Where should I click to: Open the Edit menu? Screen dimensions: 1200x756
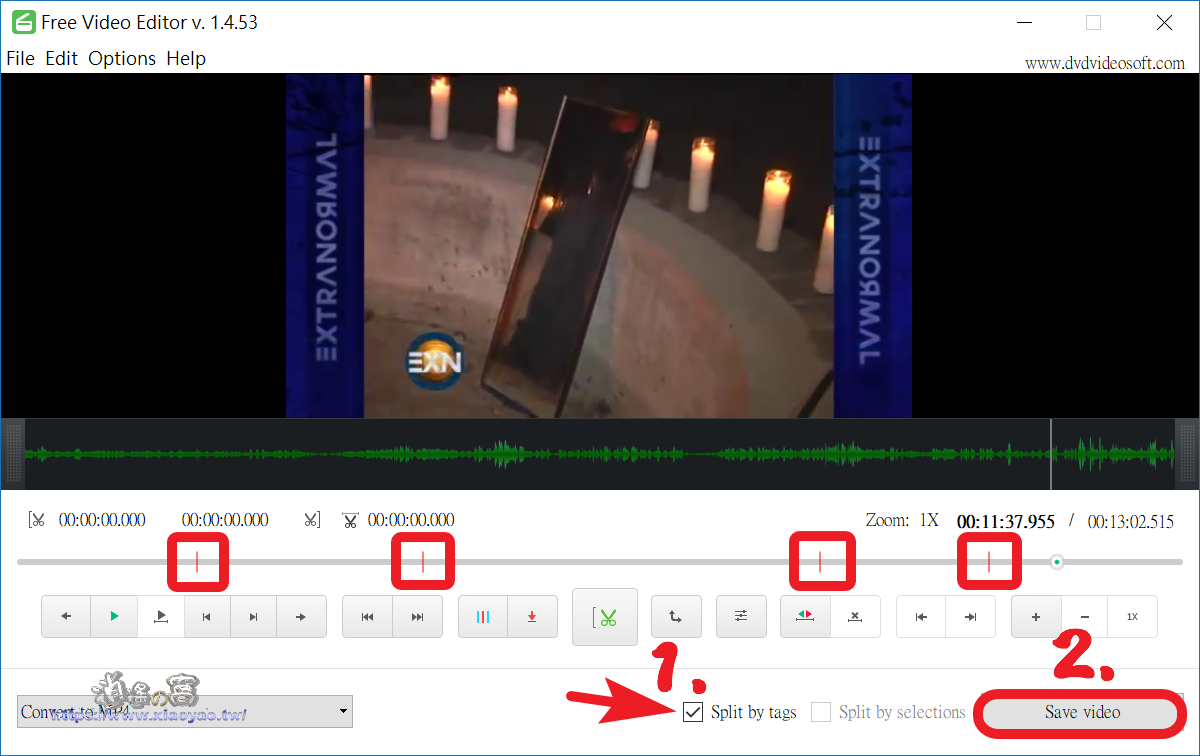coord(61,58)
